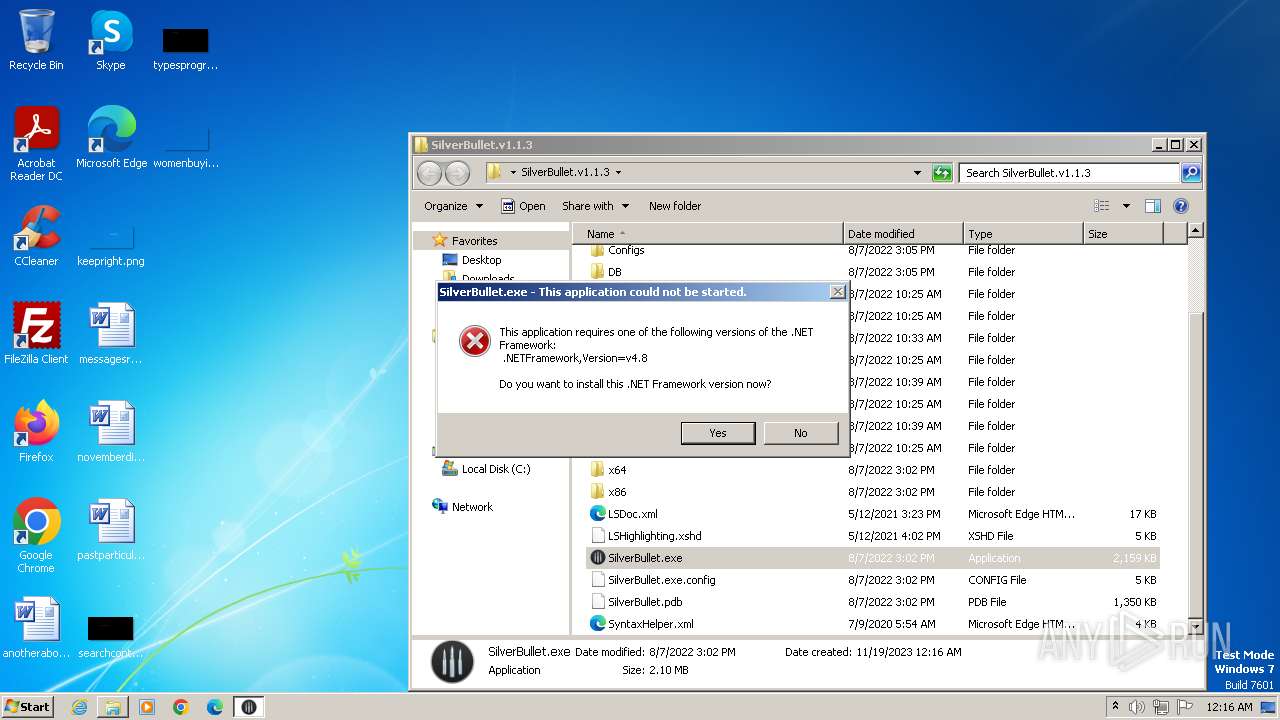This screenshot has width=1280, height=720.
Task: Open Acrobat Reader DC shortcut
Action: 36,144
